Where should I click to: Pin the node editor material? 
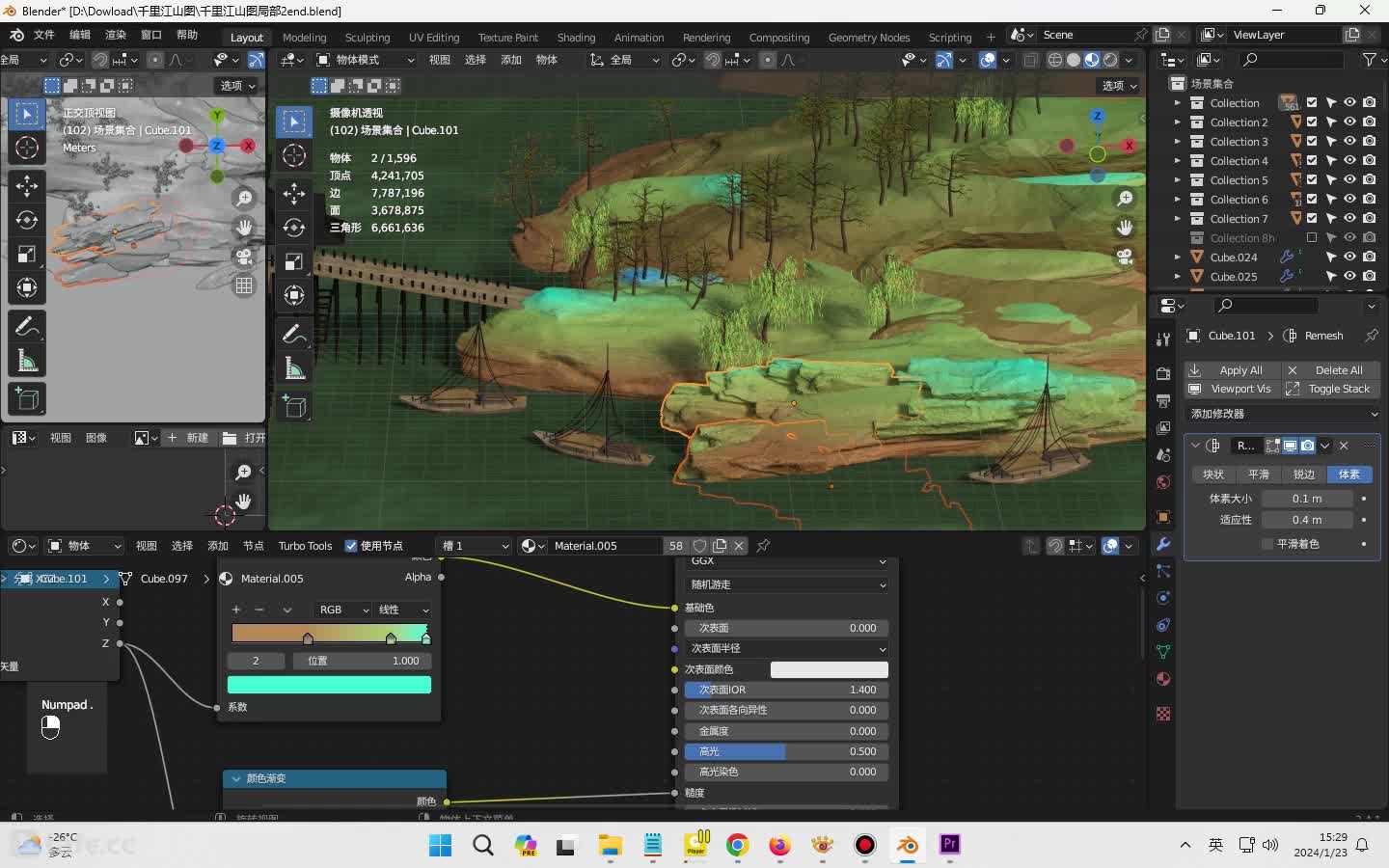[x=763, y=546]
